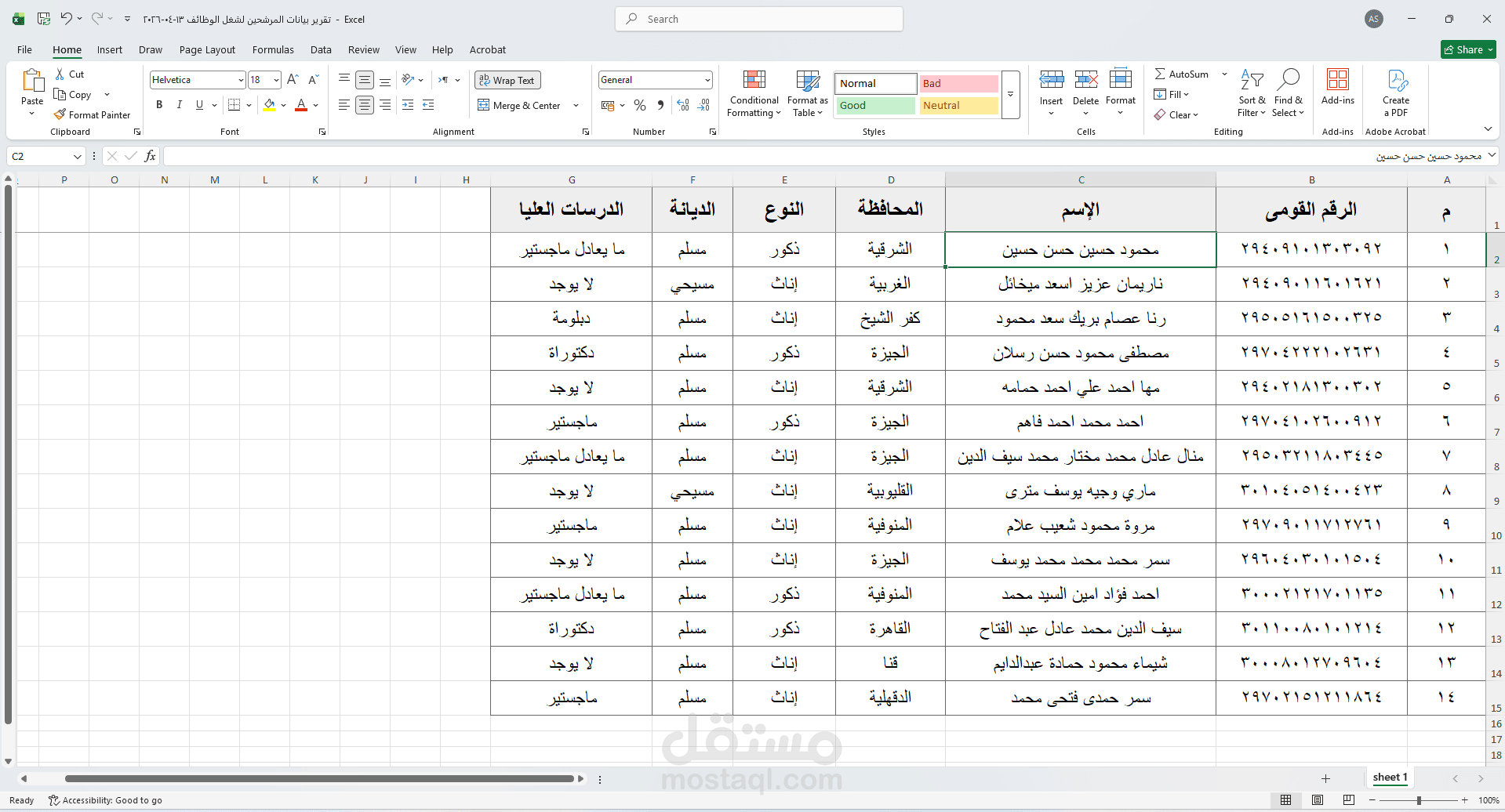
Task: Click Increase Decimal icon
Action: click(x=683, y=105)
